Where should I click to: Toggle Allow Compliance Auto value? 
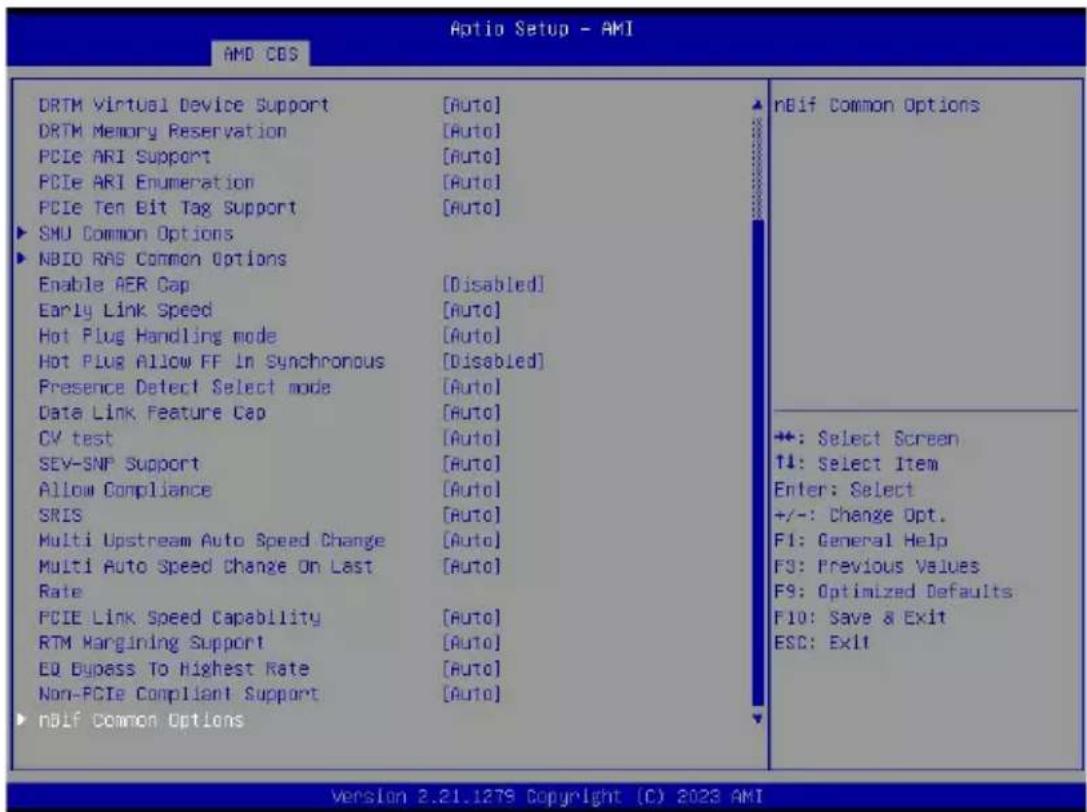point(471,490)
